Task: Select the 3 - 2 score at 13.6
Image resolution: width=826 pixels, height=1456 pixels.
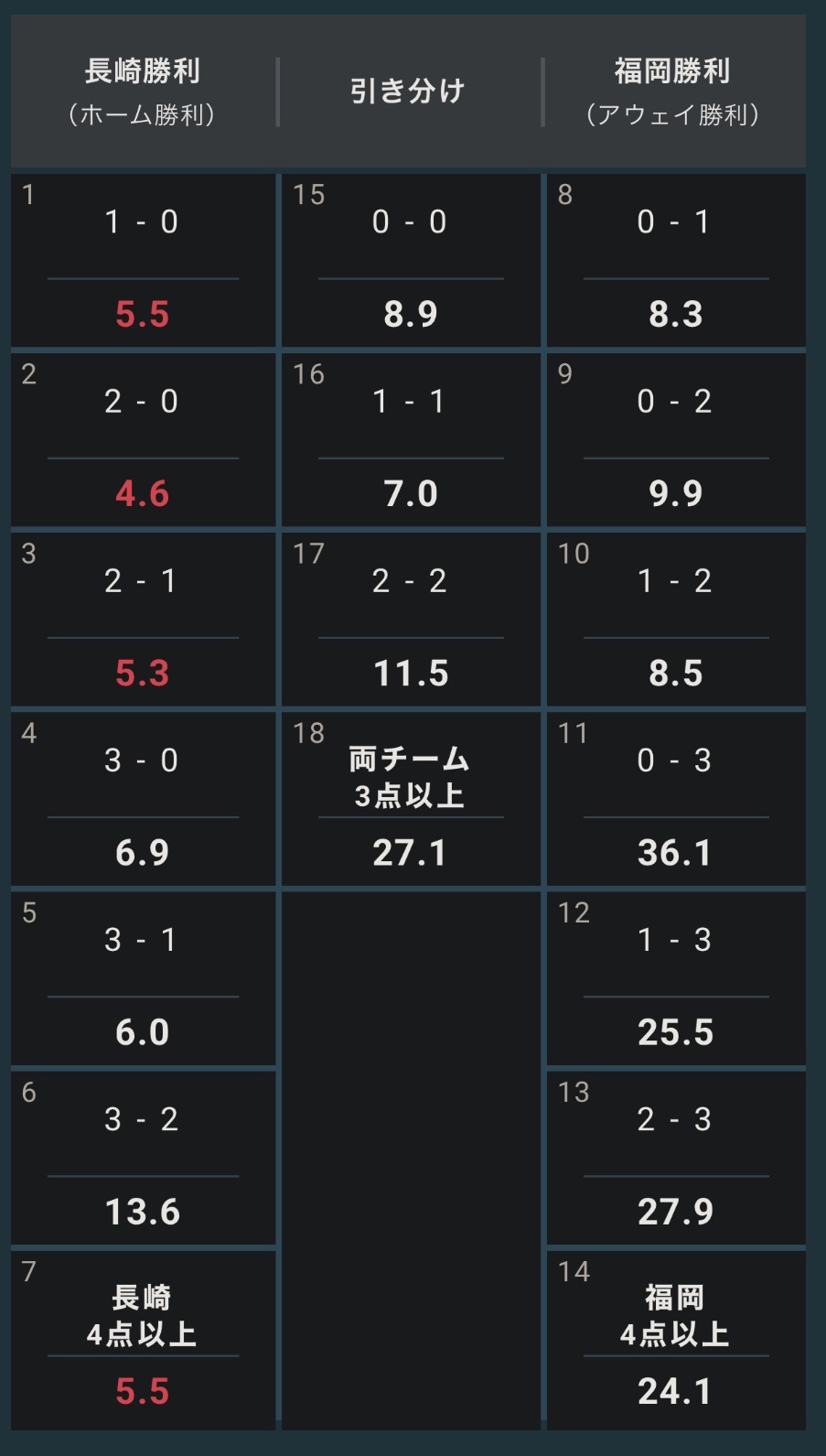Action: [143, 1158]
